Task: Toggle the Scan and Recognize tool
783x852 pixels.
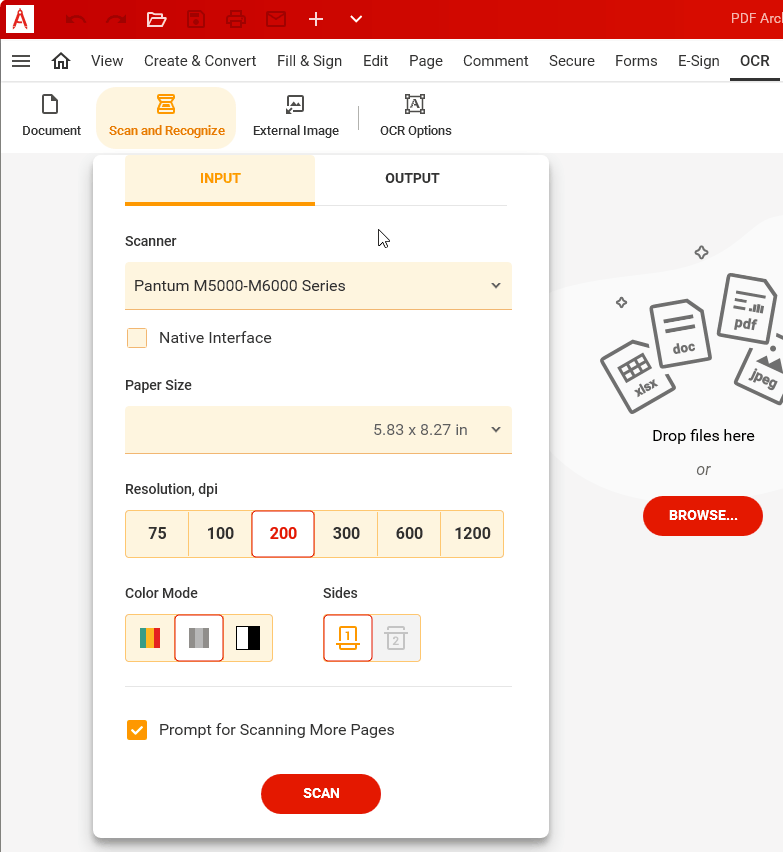Action: [x=166, y=117]
